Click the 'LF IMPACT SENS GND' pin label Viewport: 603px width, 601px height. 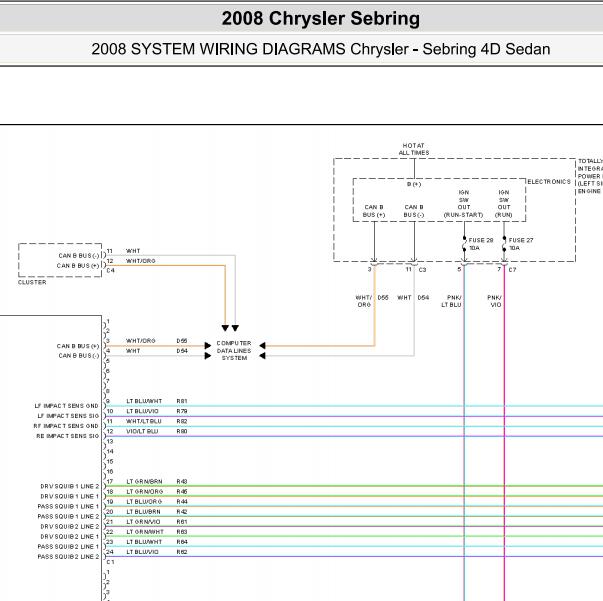(x=67, y=406)
